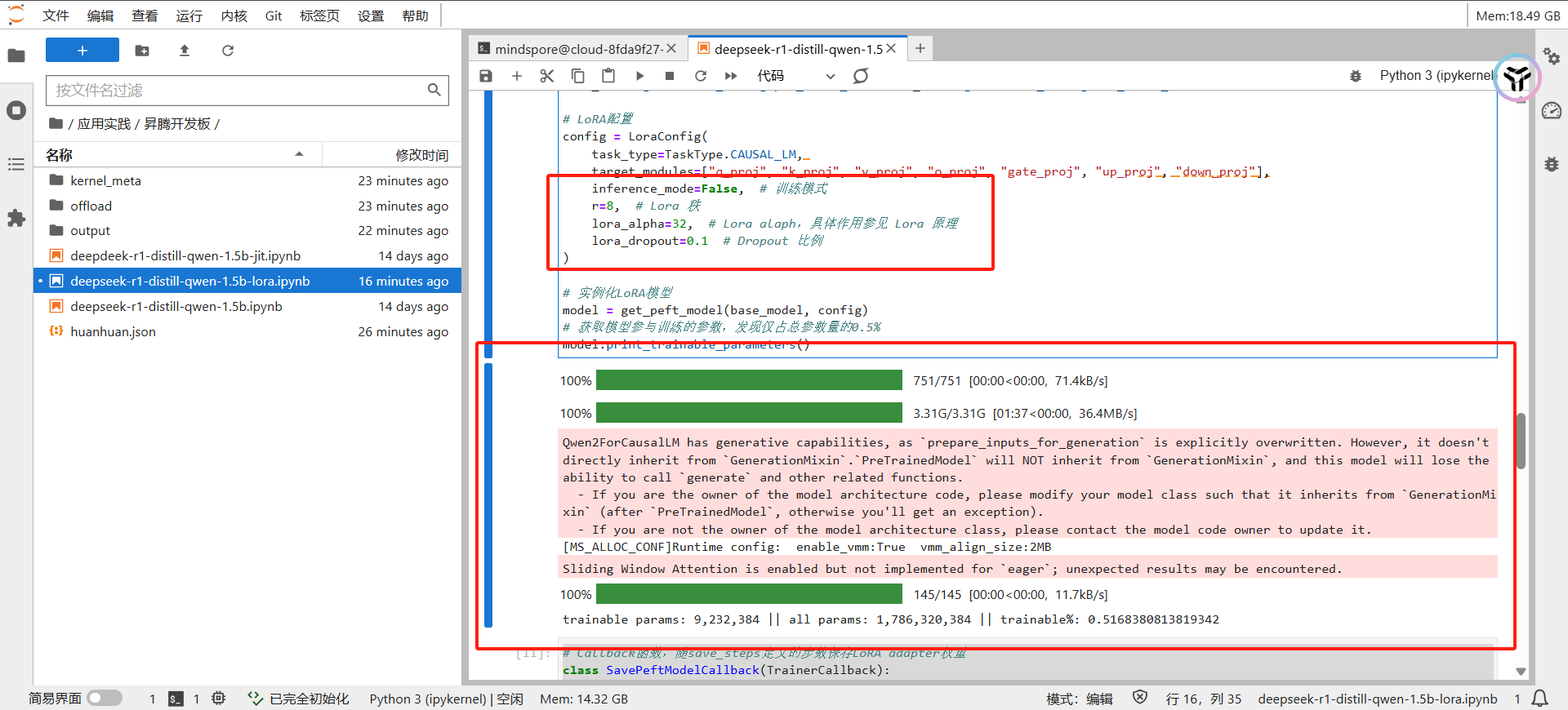The image size is (1568, 710).
Task: Collapse the code cell using its blue bar
Action: 488,224
